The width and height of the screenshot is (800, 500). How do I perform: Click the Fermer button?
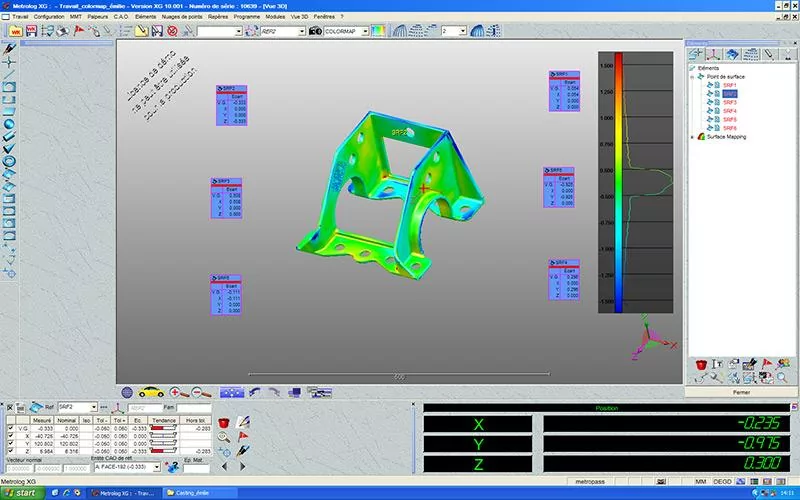[740, 392]
